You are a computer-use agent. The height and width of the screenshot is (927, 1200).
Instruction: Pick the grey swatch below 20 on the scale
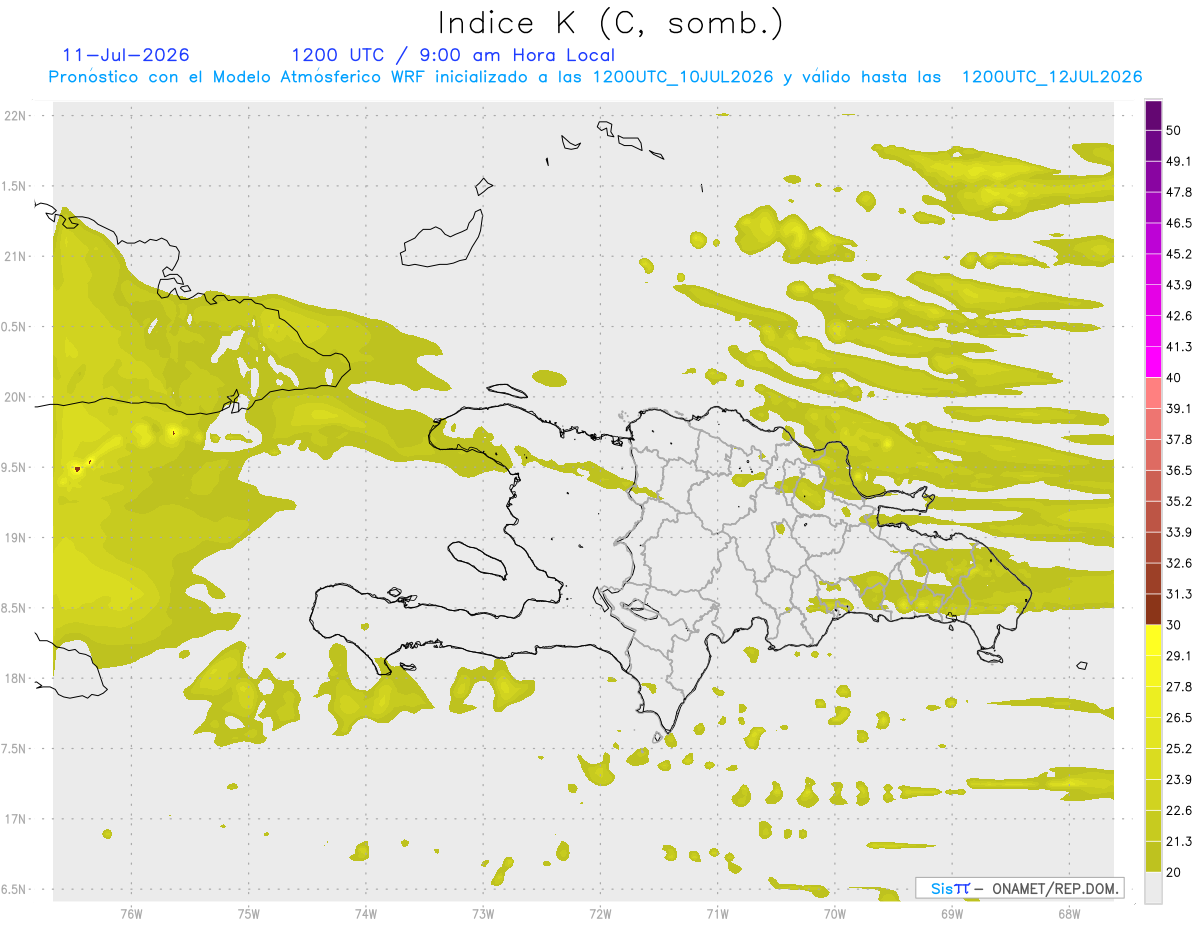(1153, 888)
